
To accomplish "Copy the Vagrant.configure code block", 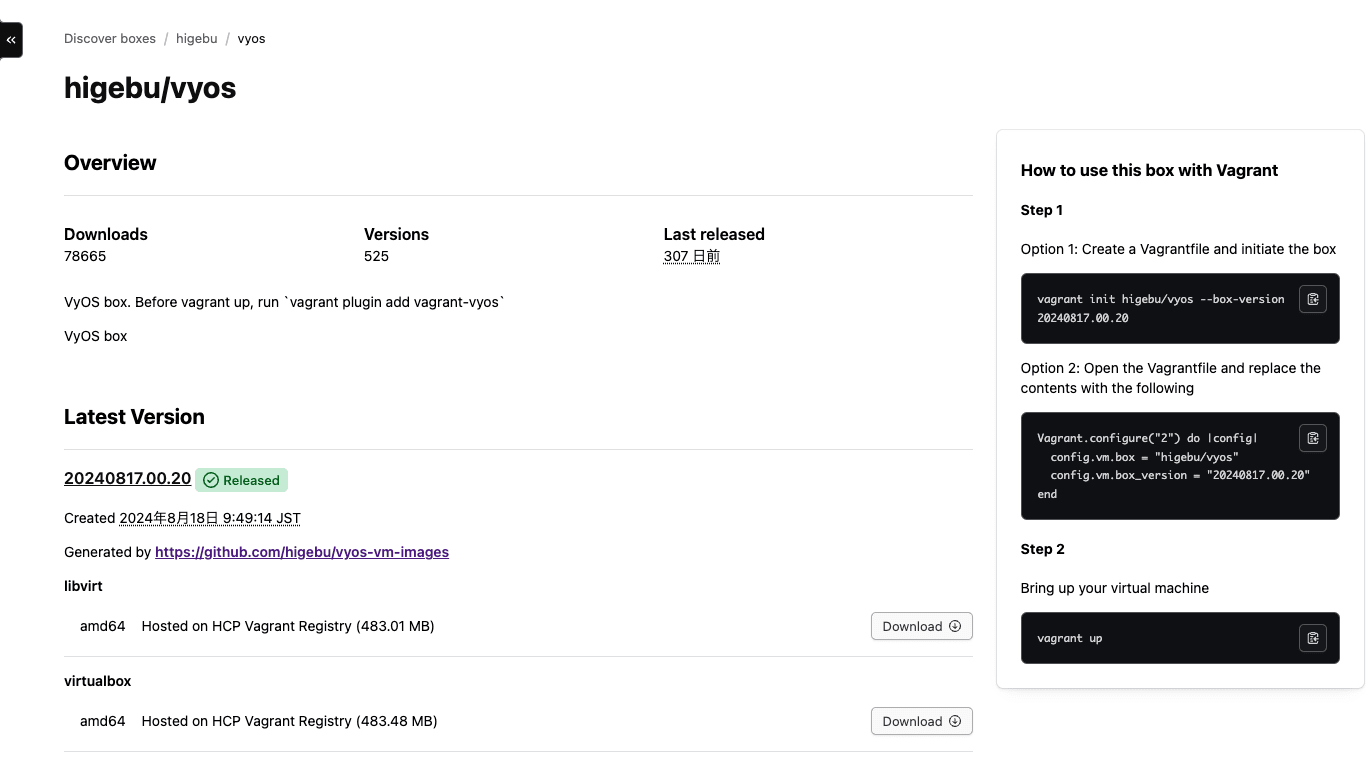I will [x=1312, y=438].
